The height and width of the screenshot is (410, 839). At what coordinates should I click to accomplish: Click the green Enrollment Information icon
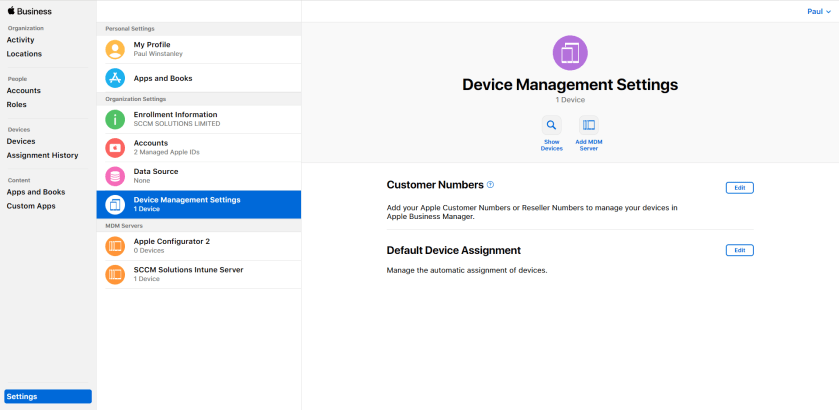click(115, 119)
